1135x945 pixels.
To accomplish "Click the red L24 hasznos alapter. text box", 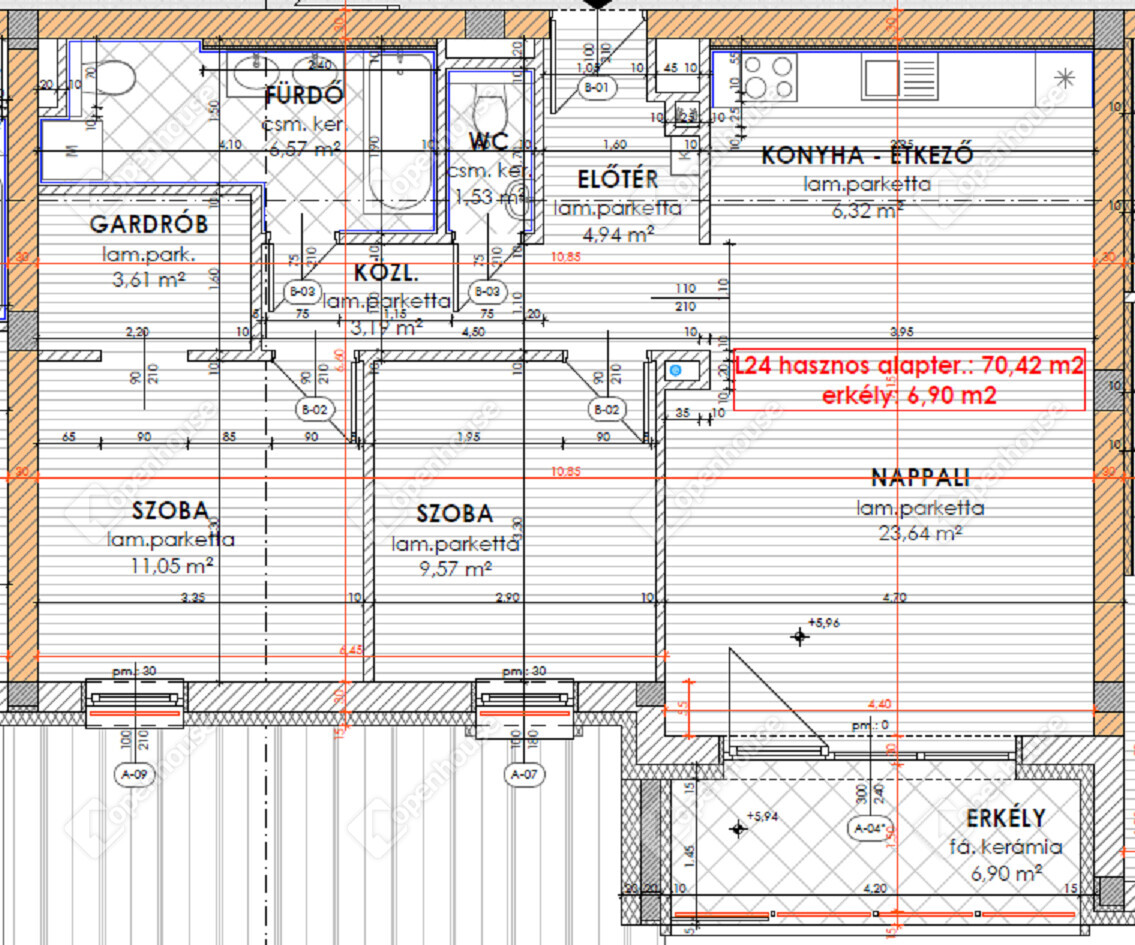I will click(909, 380).
